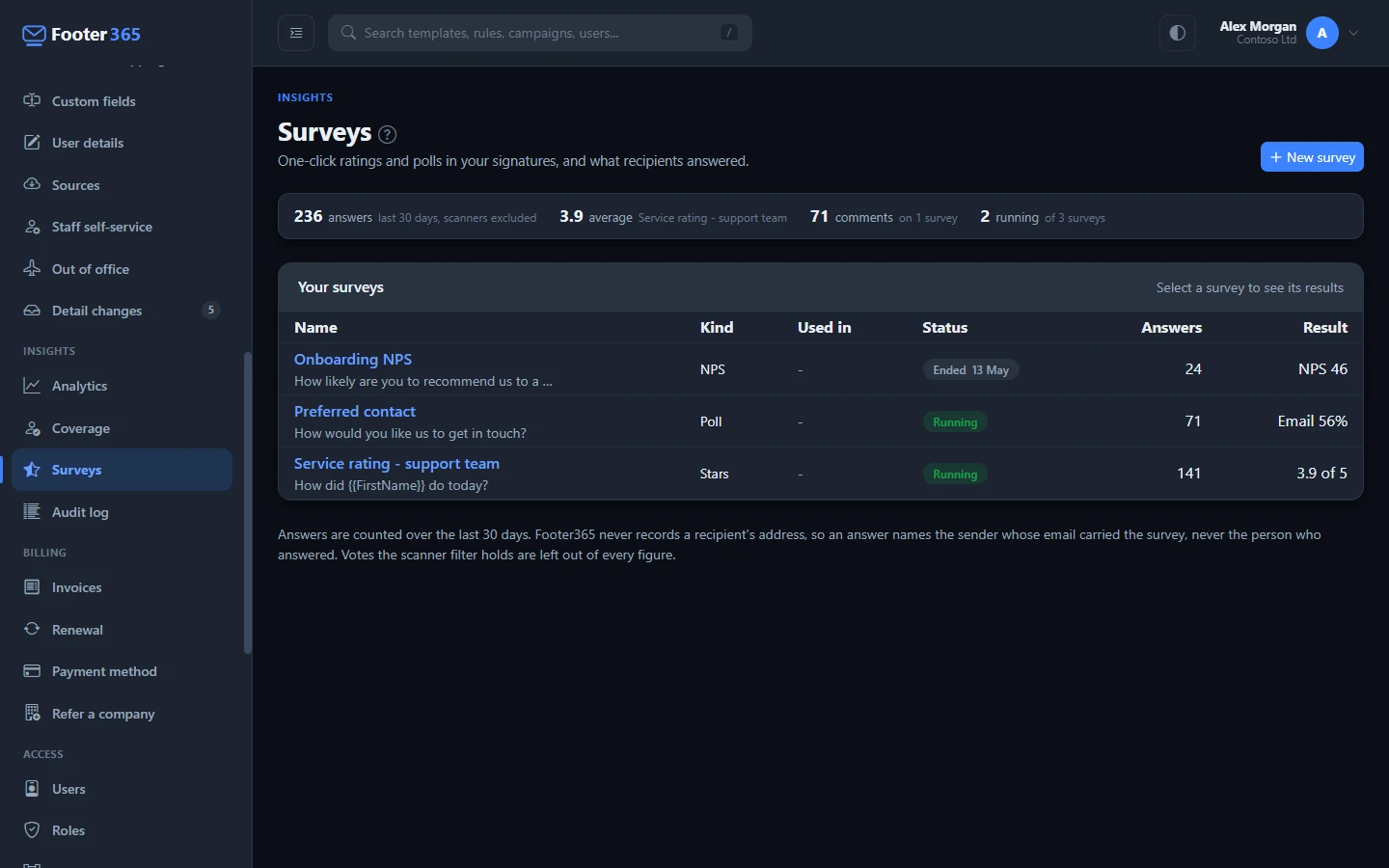Click the Running status for Preferred contact

(x=955, y=421)
